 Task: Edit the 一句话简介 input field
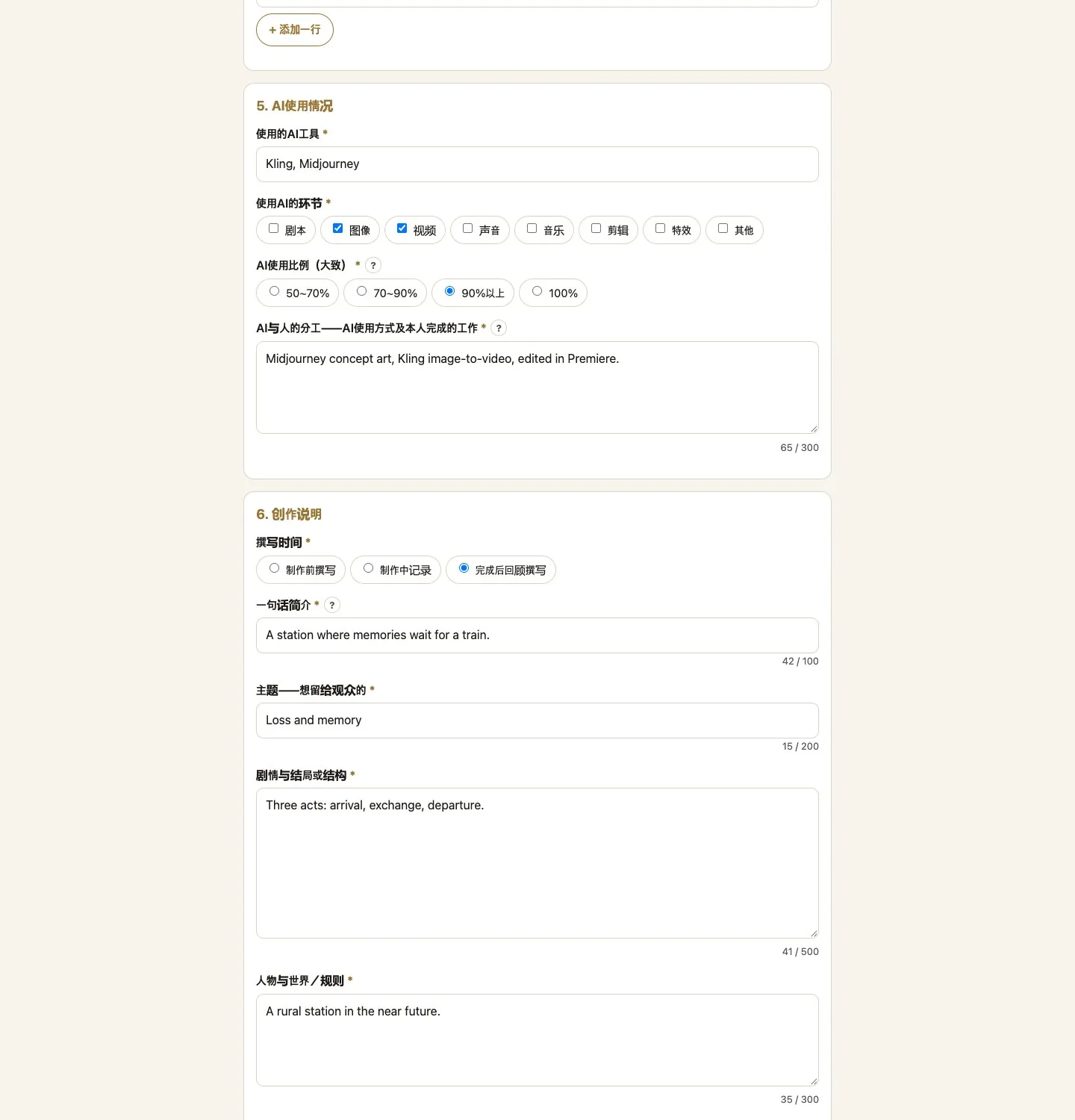click(x=537, y=635)
